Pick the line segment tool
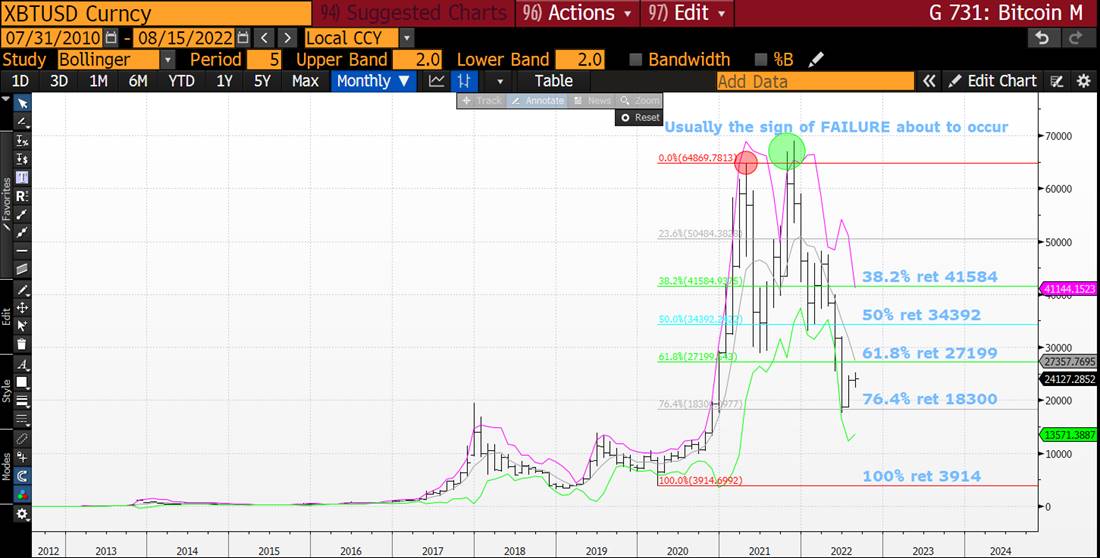This screenshot has width=1100, height=558. coord(22,232)
